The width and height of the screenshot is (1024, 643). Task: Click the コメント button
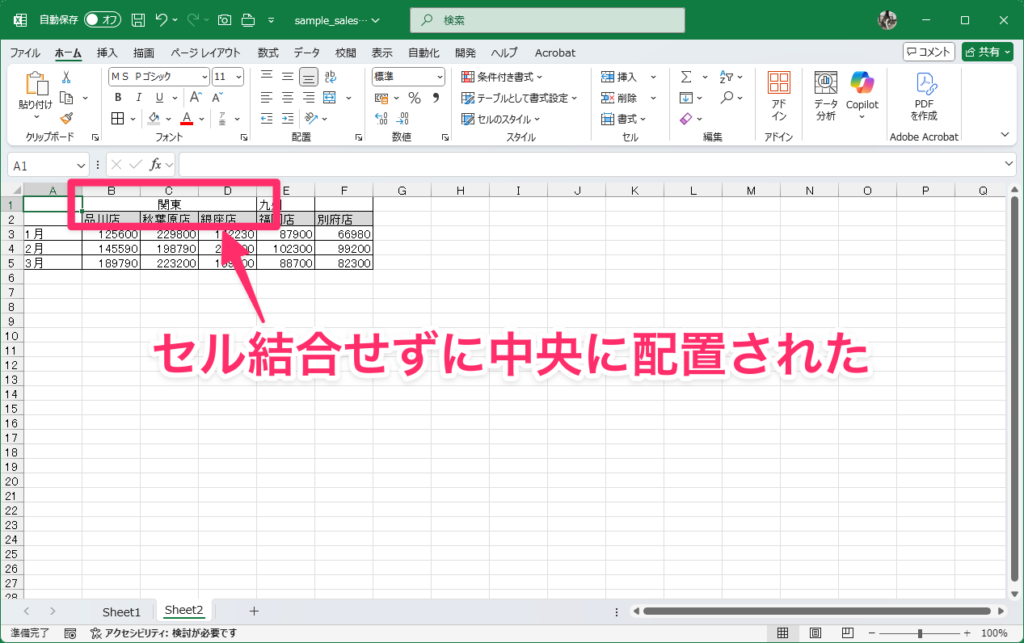(x=929, y=52)
